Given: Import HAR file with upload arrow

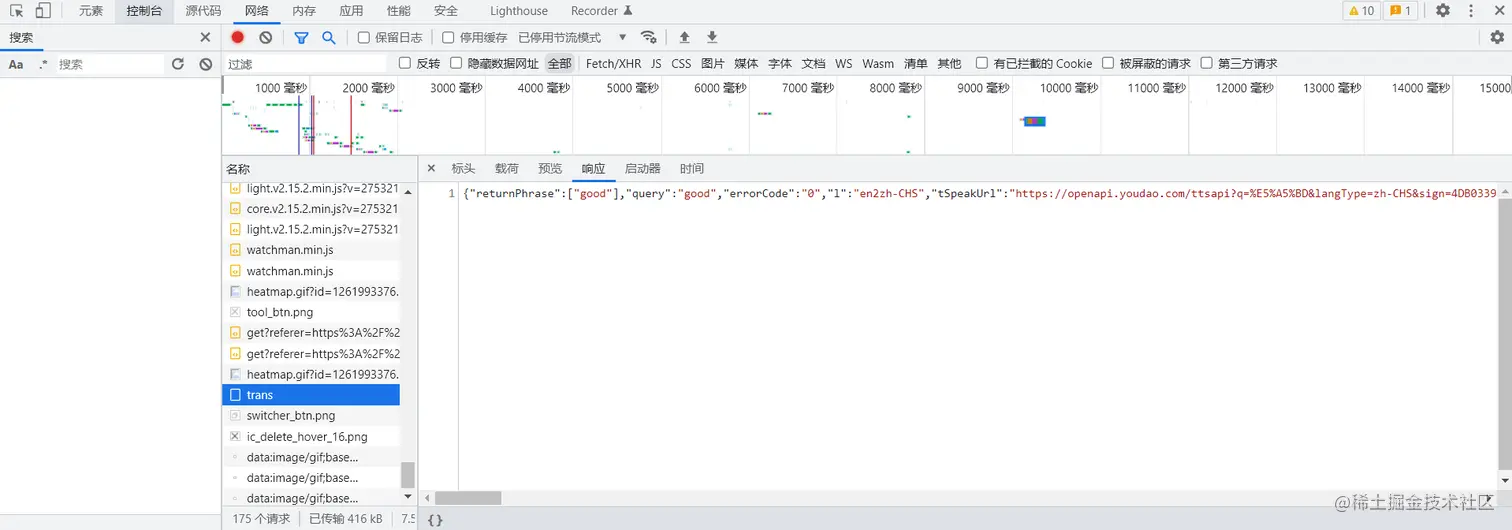Looking at the screenshot, I should coord(685,37).
